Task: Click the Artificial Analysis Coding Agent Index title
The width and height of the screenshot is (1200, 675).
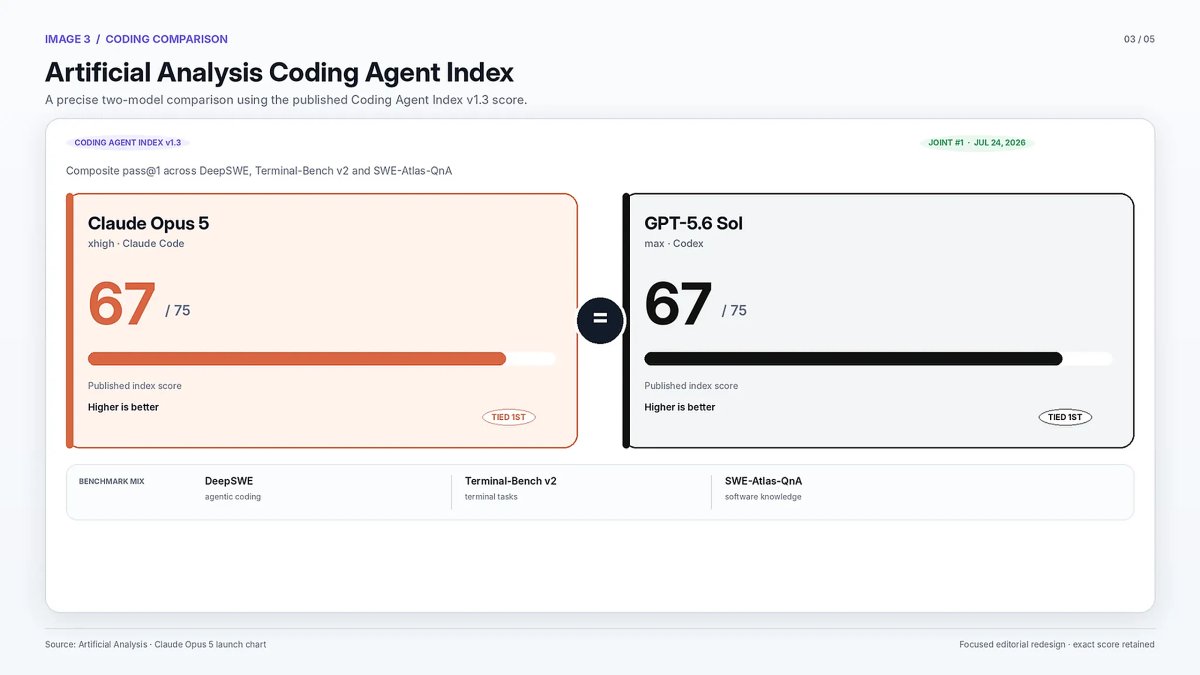Action: (x=279, y=72)
